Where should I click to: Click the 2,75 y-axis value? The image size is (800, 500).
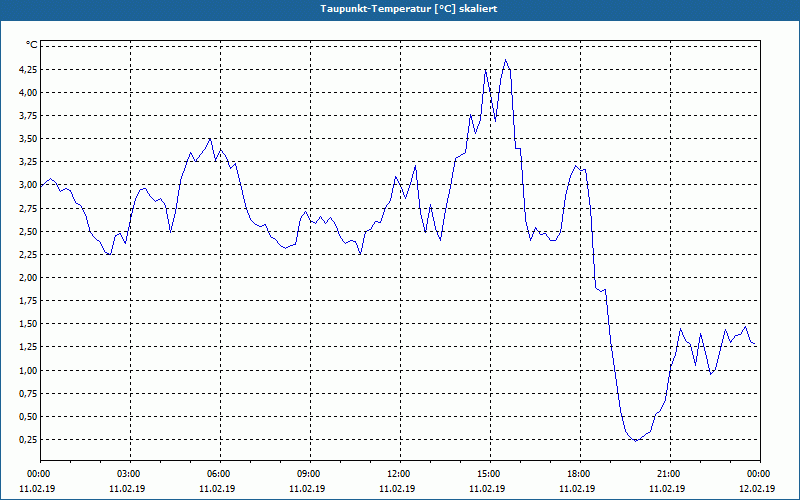tap(28, 208)
